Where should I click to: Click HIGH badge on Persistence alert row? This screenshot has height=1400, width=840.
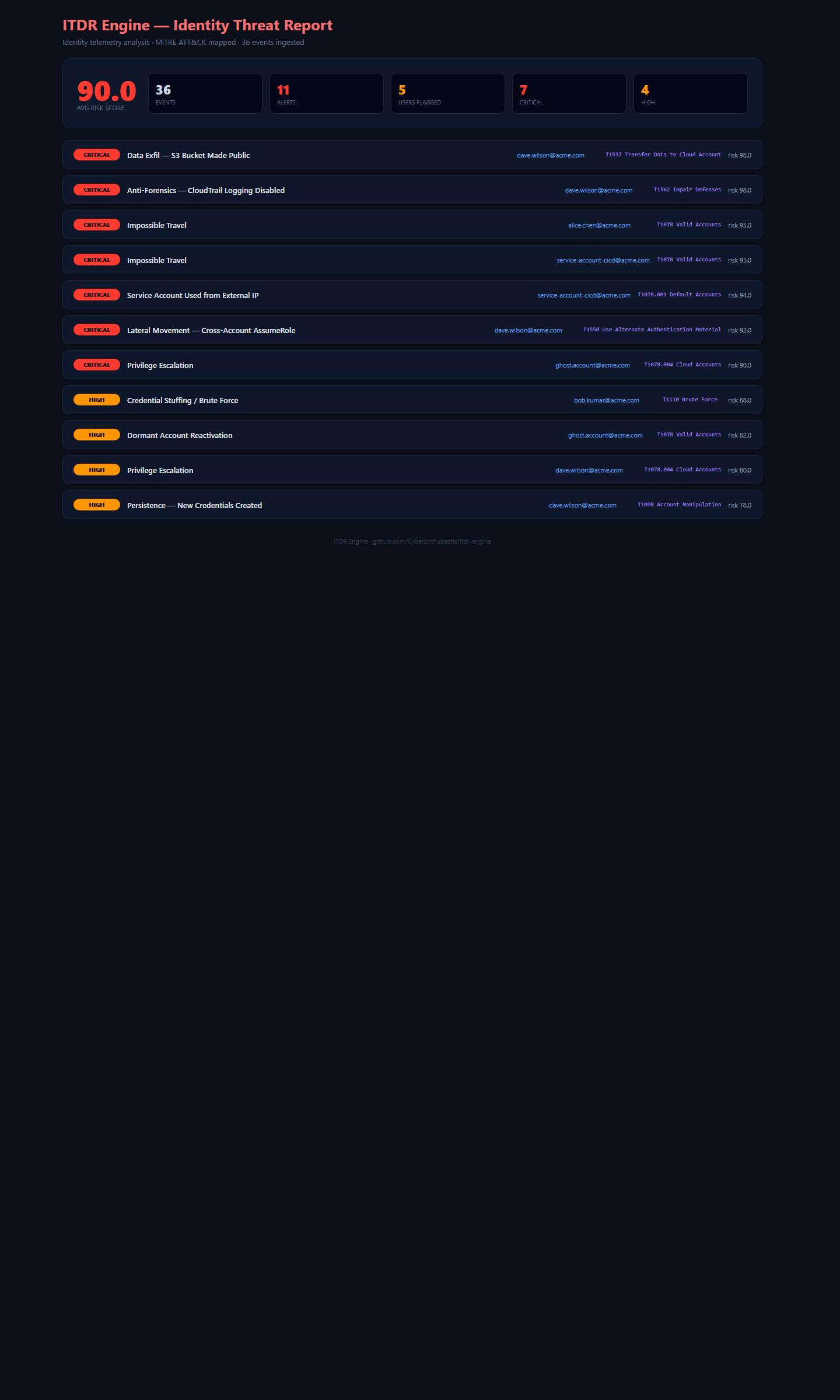(97, 505)
